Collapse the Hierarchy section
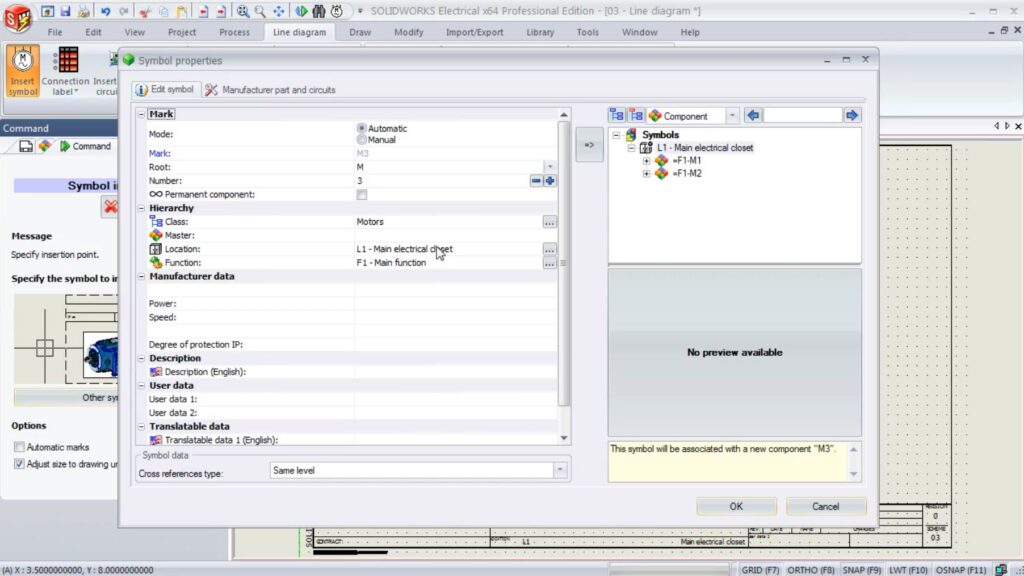 click(x=141, y=208)
